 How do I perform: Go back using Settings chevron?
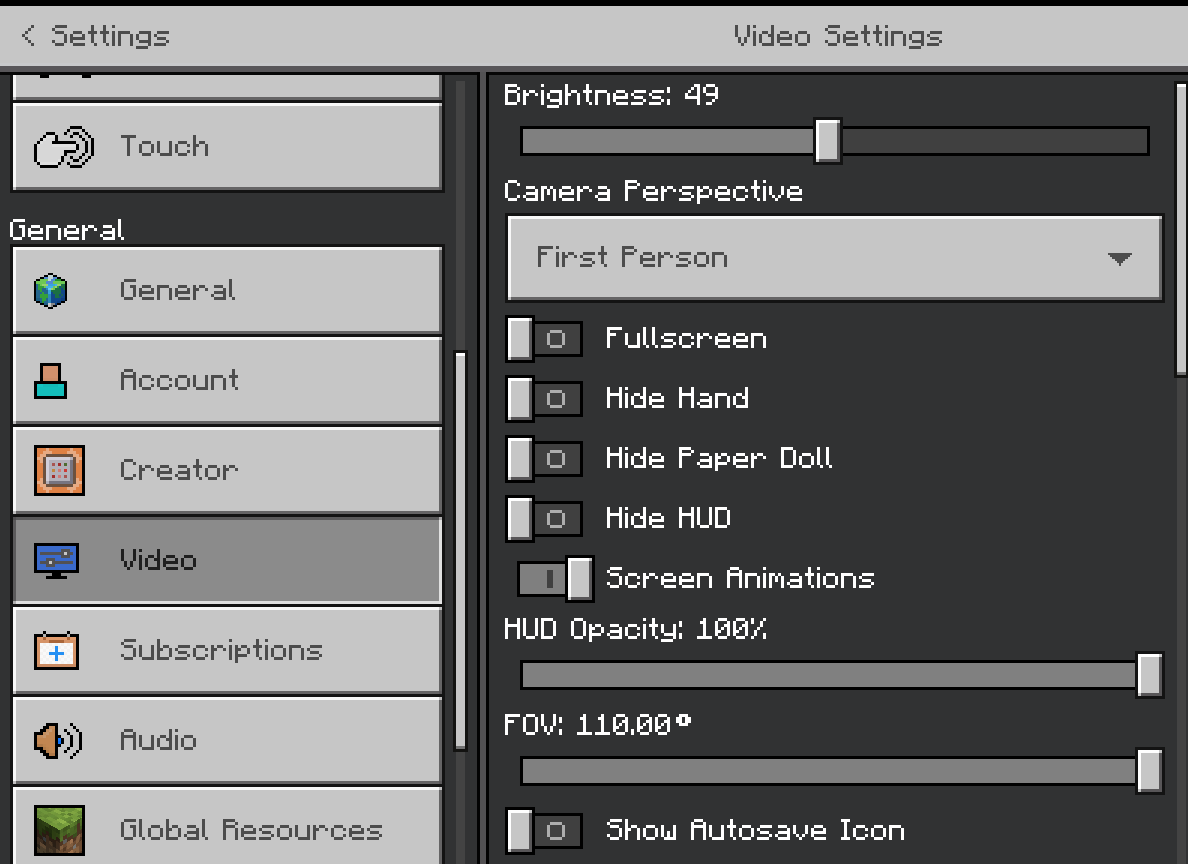point(28,36)
